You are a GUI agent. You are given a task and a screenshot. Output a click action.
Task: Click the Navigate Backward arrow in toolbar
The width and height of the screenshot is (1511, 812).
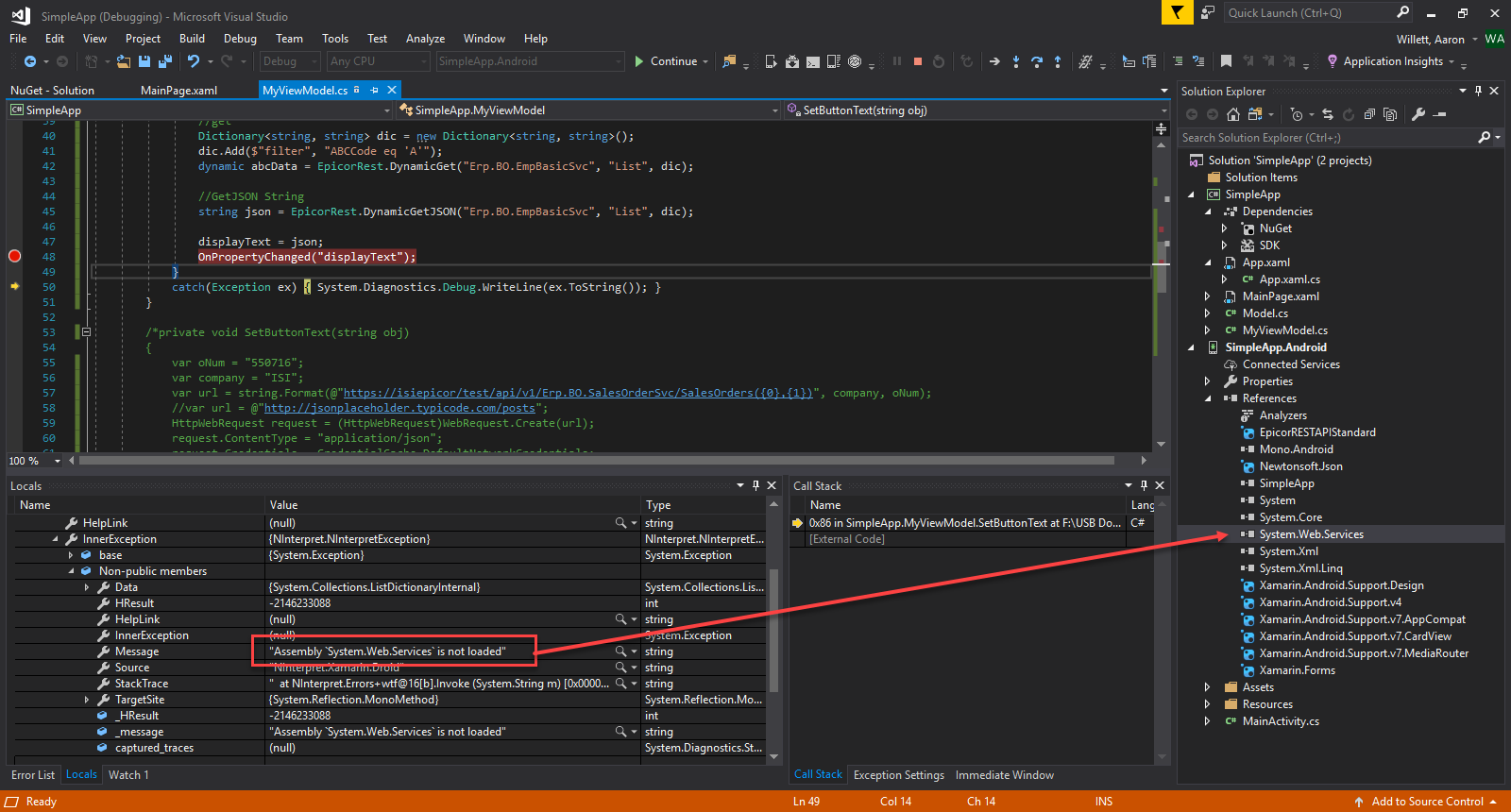point(30,61)
